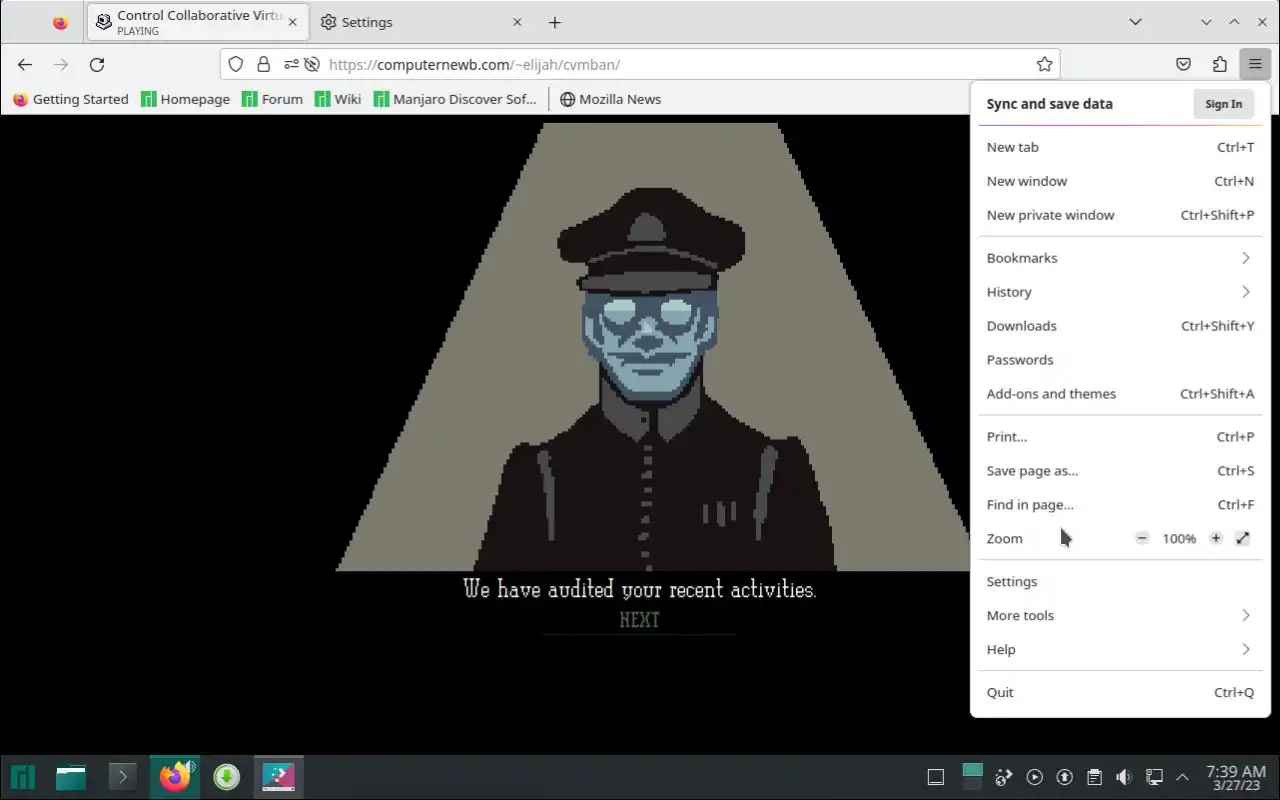The width and height of the screenshot is (1280, 800).
Task: Click Sign In in the menu
Action: coord(1223,104)
